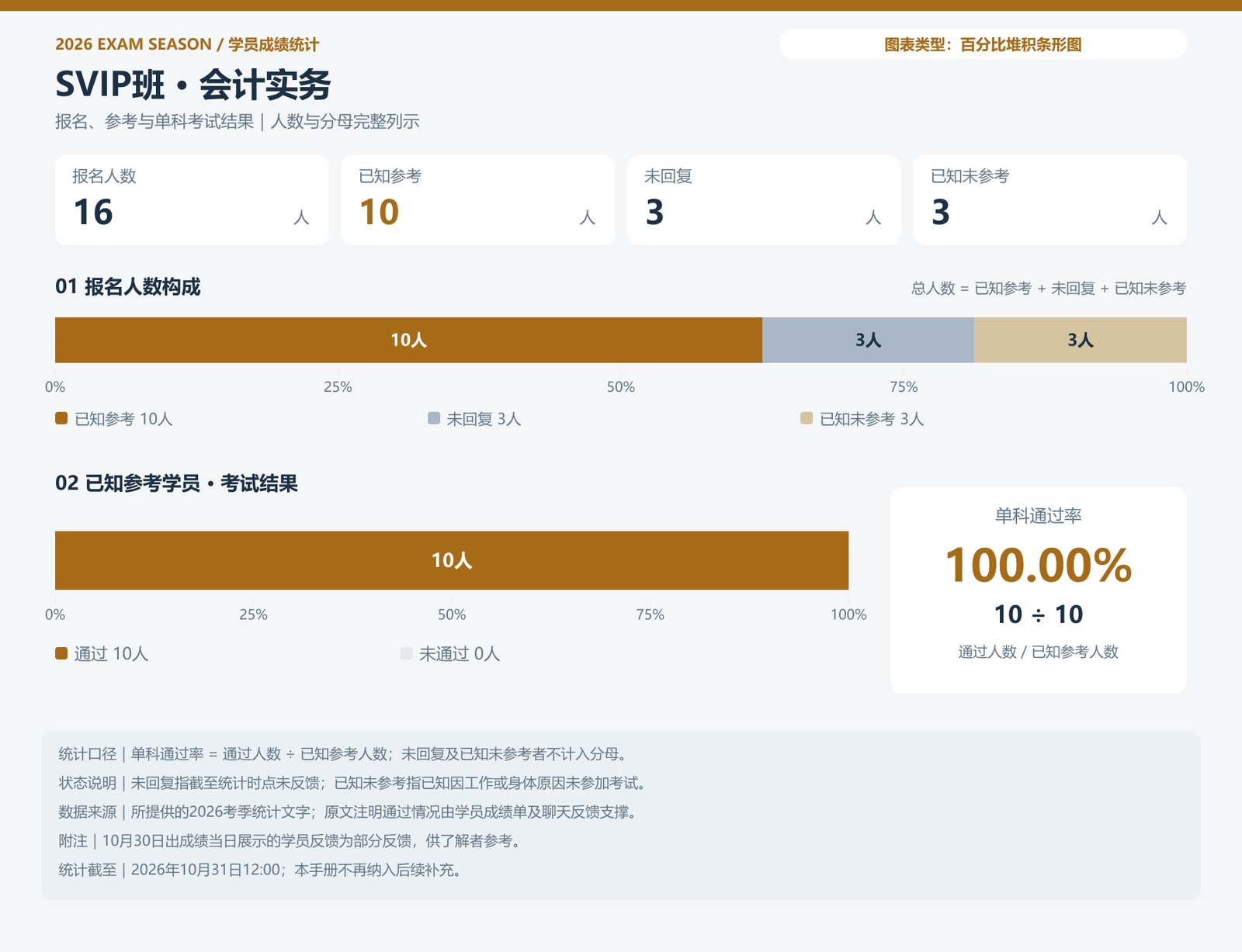The width and height of the screenshot is (1242, 952).
Task: Click the brown 10人 segment in 报名人数构成 bar
Action: click(408, 340)
